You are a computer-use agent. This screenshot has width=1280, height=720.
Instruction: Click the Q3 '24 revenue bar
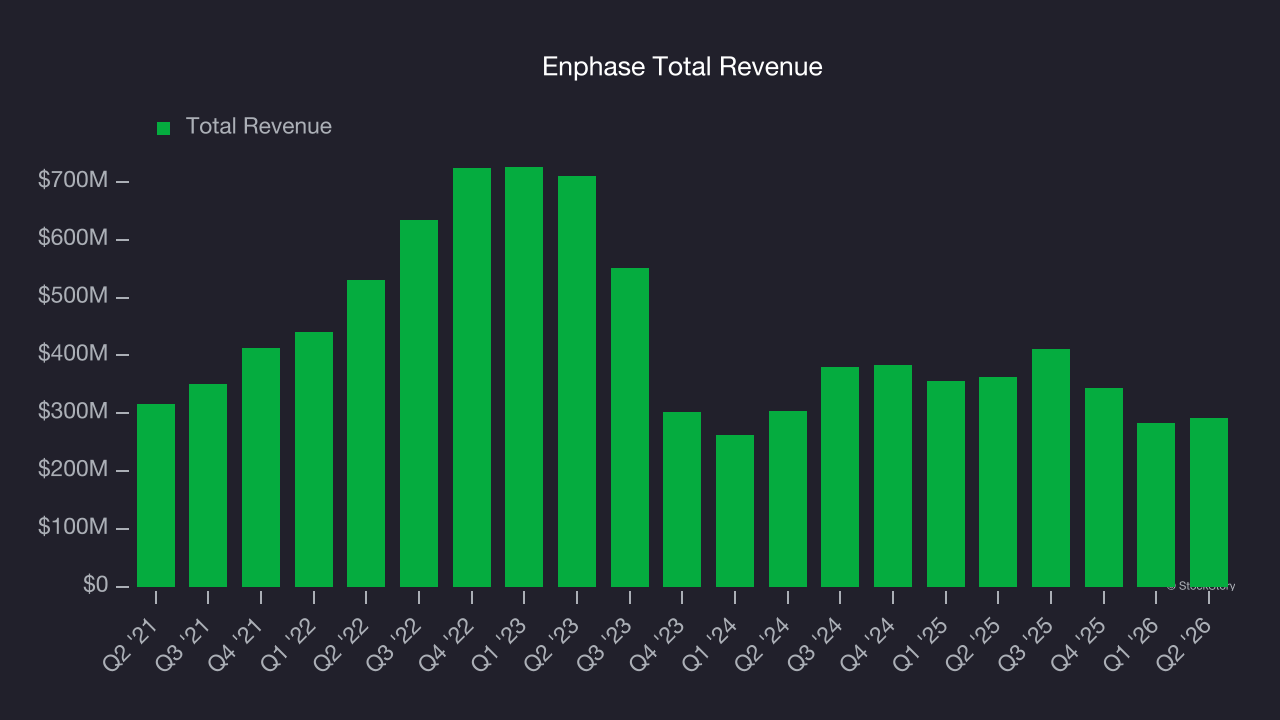point(840,477)
